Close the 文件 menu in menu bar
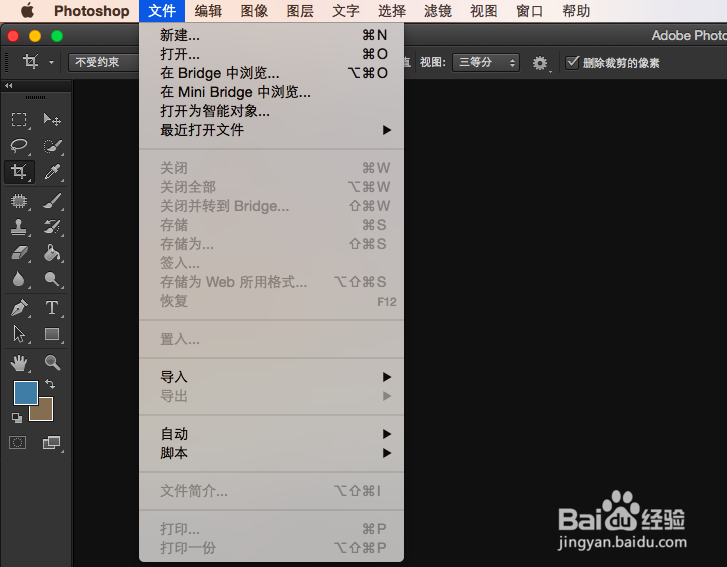The width and height of the screenshot is (727, 567). [x=162, y=11]
